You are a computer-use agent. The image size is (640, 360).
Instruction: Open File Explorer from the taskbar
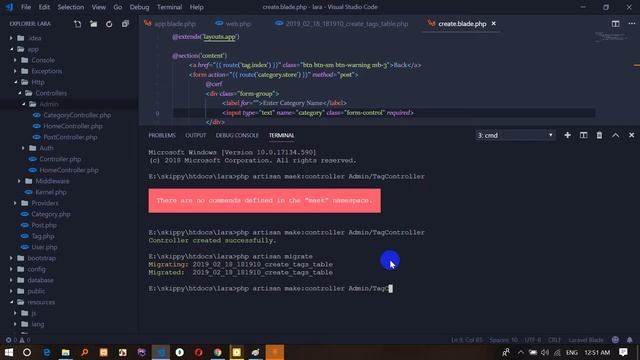pyautogui.click(x=65, y=352)
